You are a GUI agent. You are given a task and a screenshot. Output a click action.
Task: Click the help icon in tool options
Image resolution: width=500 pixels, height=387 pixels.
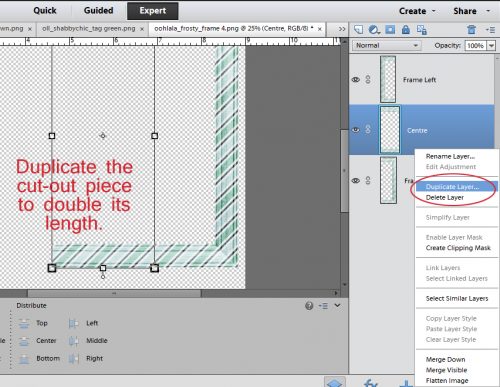tap(309, 306)
